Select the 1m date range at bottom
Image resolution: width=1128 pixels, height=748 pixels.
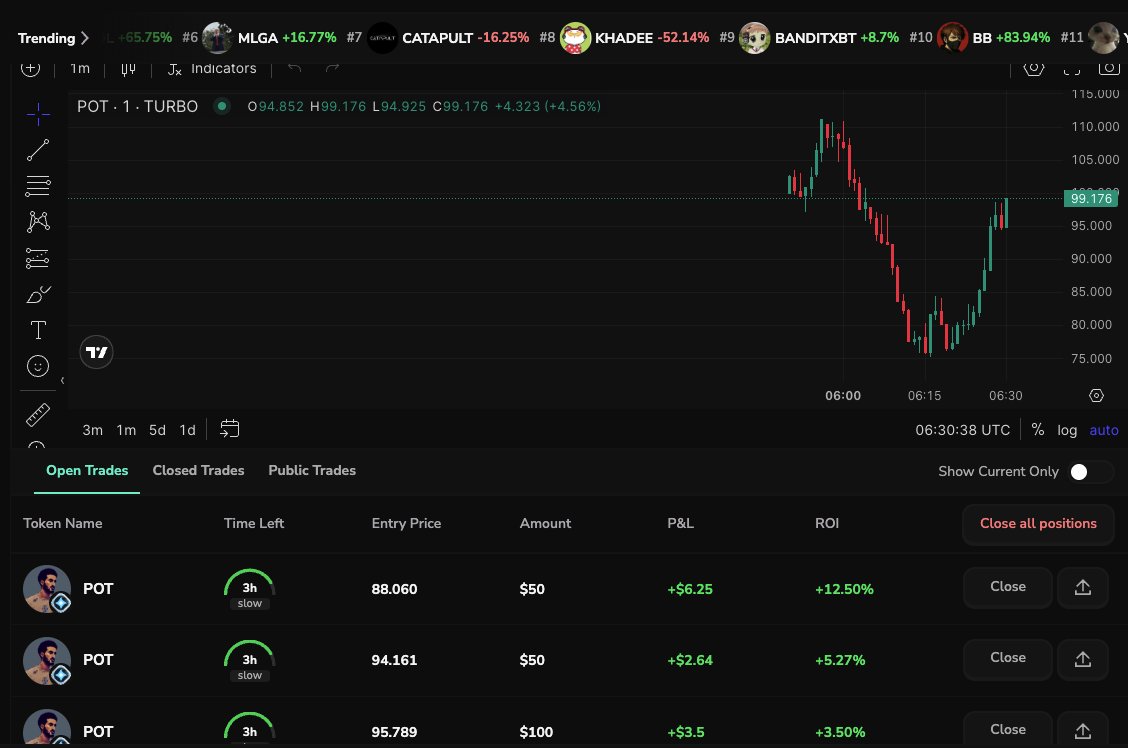pyautogui.click(x=126, y=430)
